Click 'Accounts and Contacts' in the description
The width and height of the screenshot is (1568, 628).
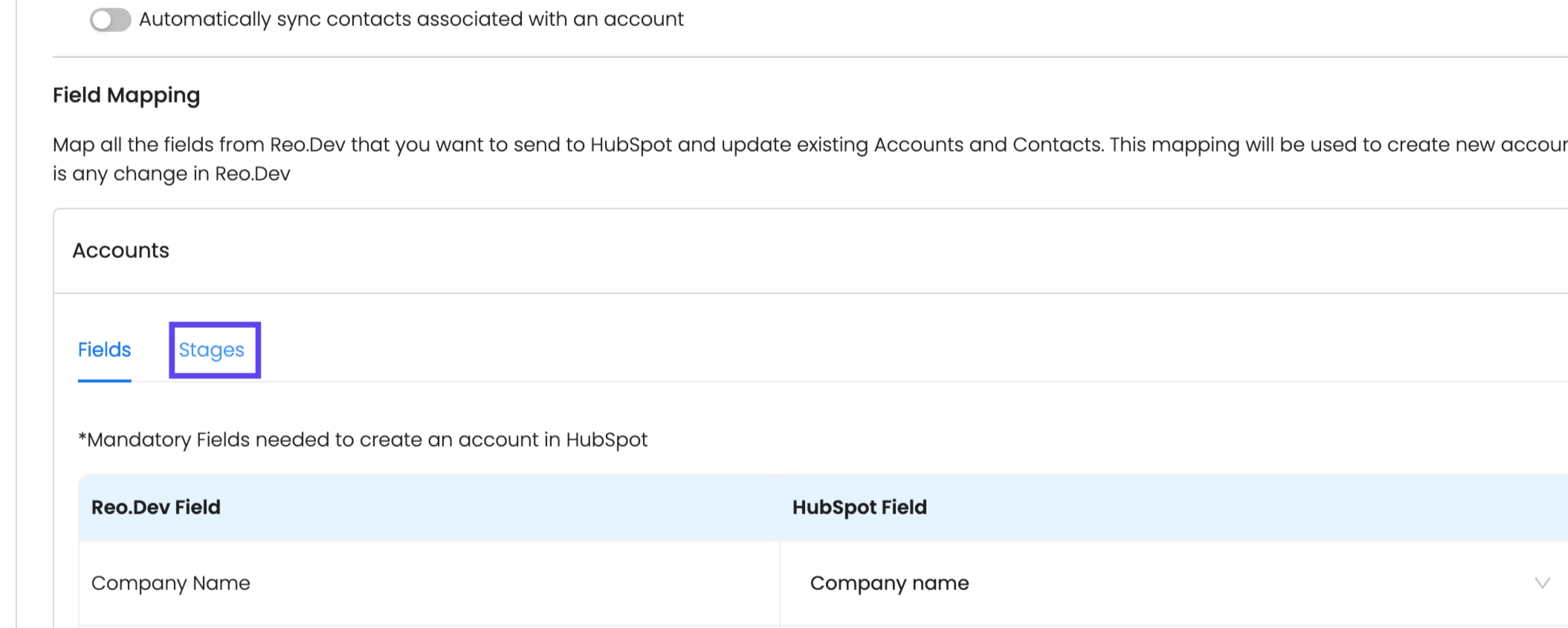[x=987, y=145]
